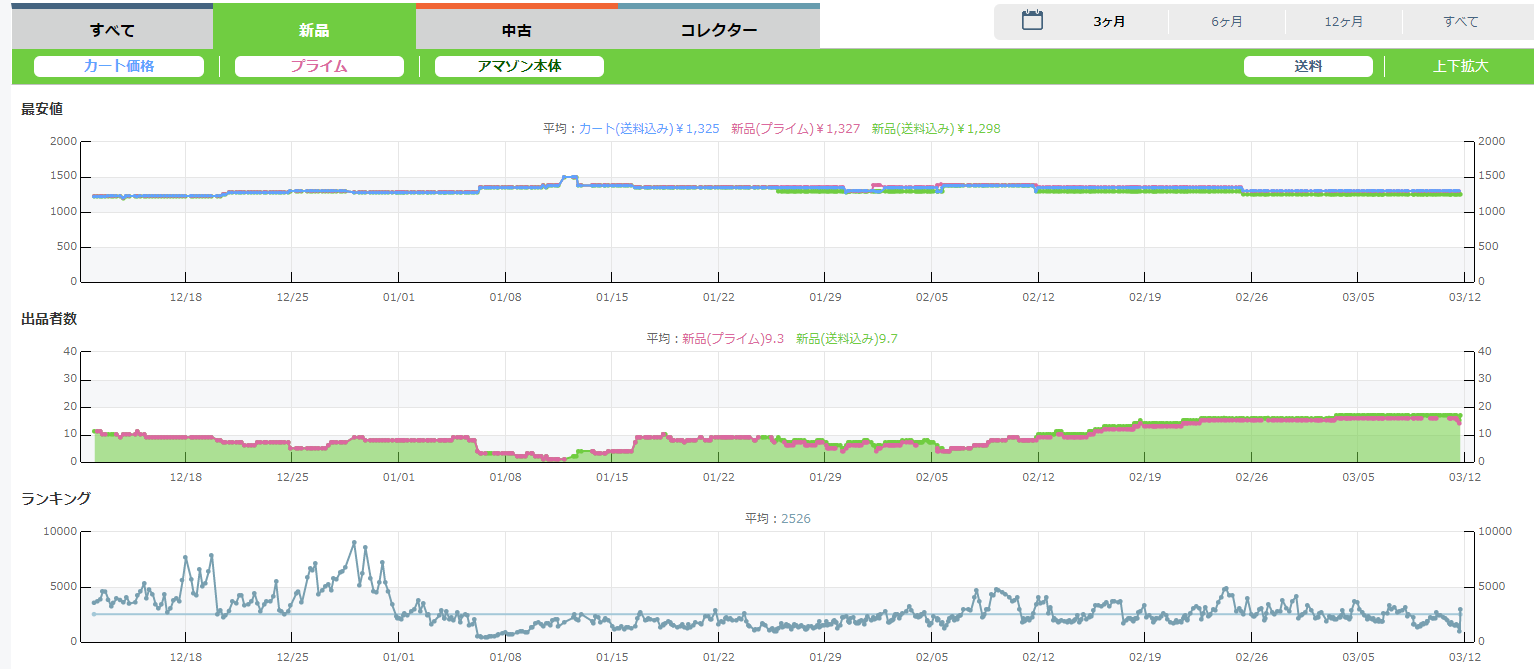Click the カート(送料込み) ¥1,325 price legend
This screenshot has height=669, width=1534.
tap(649, 129)
